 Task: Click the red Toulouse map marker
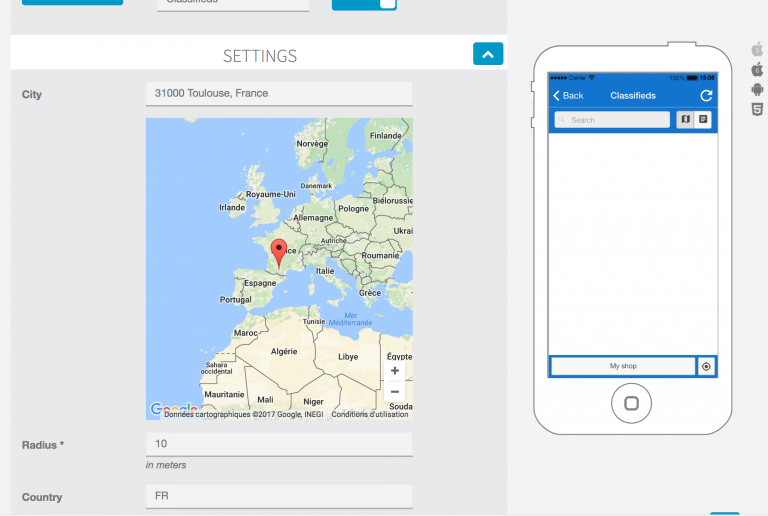(x=279, y=251)
